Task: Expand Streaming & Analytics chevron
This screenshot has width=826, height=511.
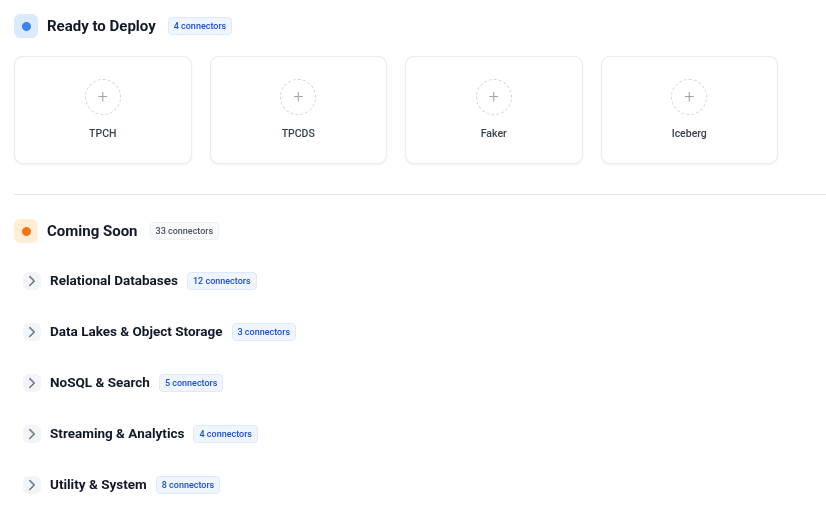Action: pyautogui.click(x=32, y=434)
